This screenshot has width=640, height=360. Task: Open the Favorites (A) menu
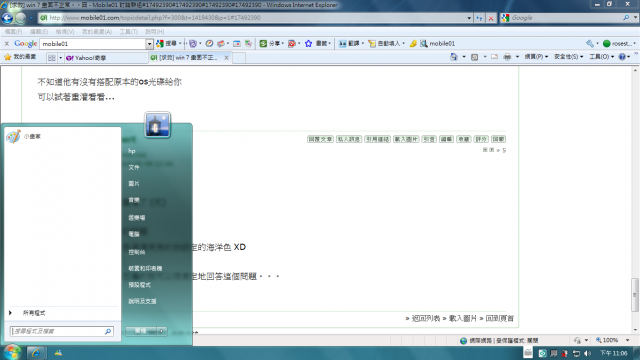(x=97, y=31)
